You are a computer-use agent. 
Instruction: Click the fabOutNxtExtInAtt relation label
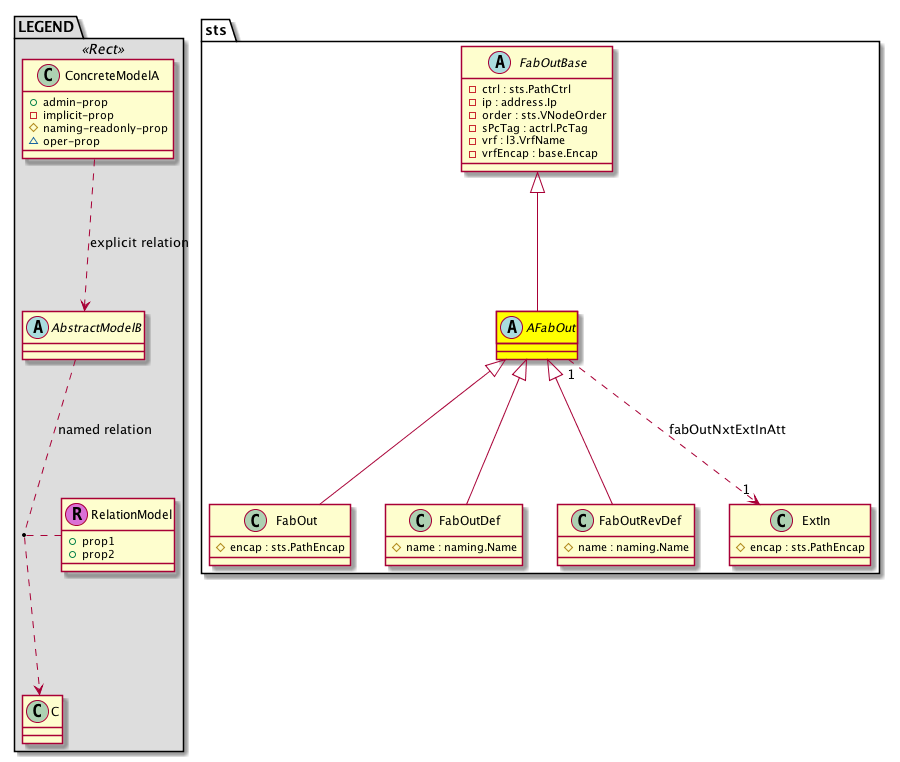[727, 429]
